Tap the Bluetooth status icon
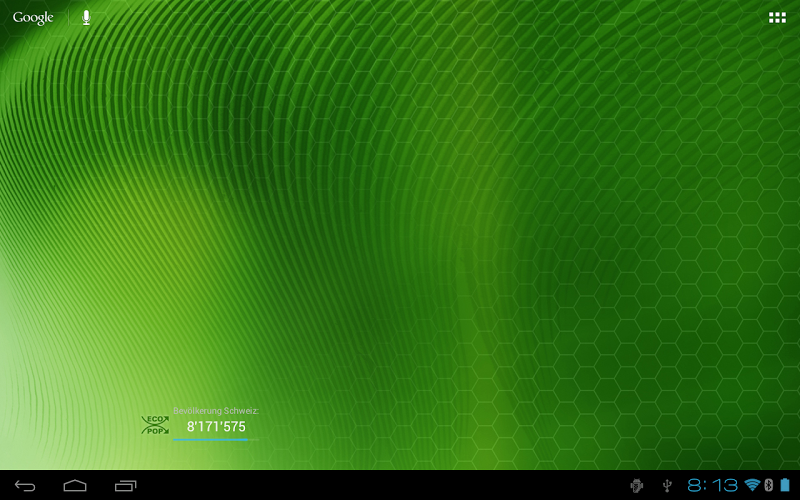This screenshot has height=500, width=800. click(769, 485)
